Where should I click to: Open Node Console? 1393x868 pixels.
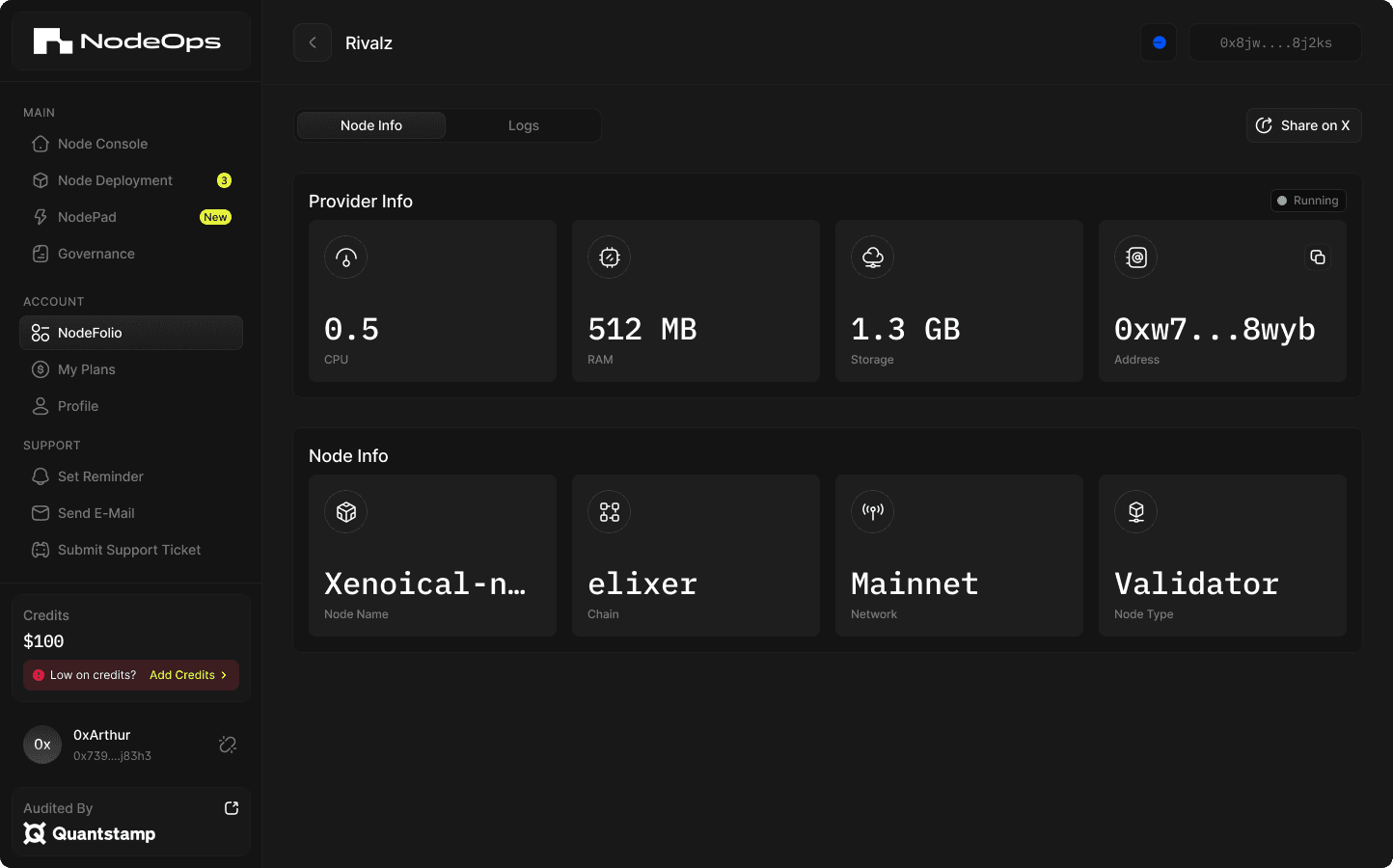click(x=131, y=144)
